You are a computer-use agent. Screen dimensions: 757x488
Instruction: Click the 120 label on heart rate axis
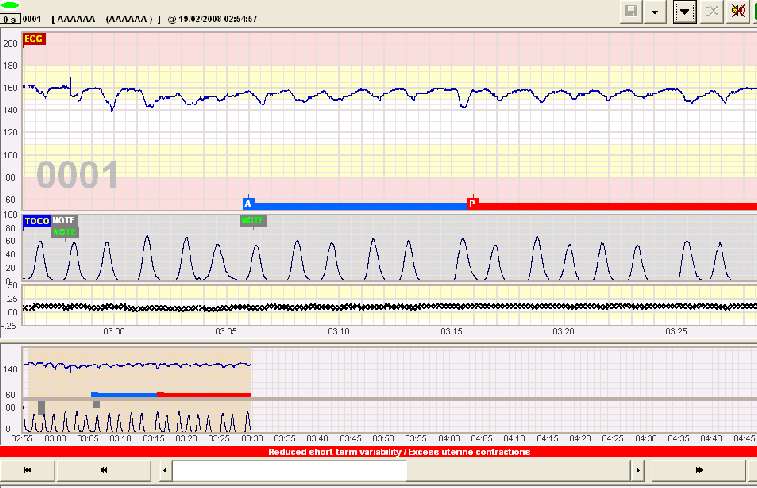coord(10,132)
